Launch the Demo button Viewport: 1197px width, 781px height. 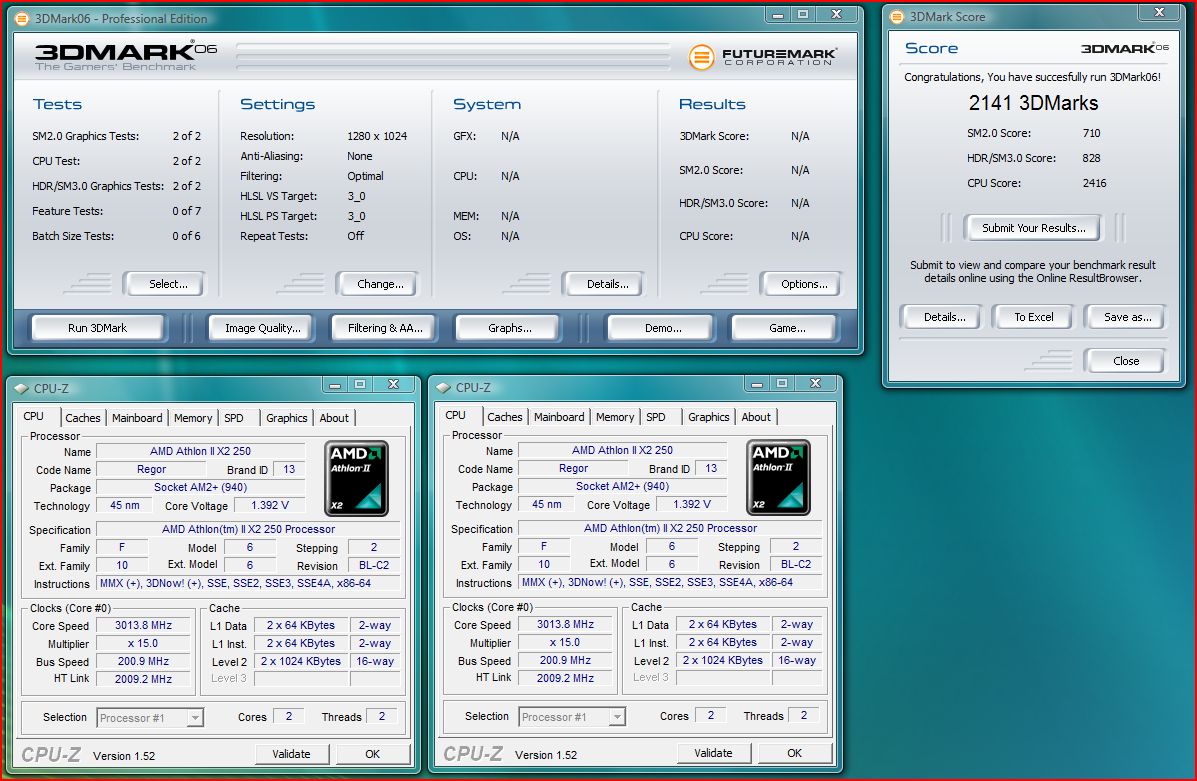[x=663, y=328]
